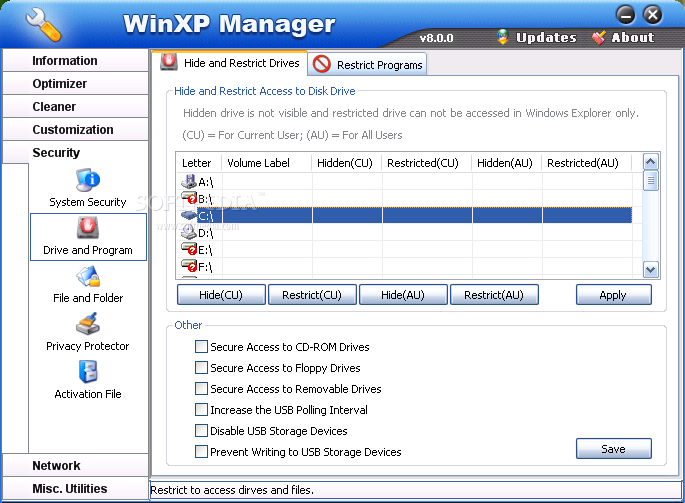The height and width of the screenshot is (503, 685).
Task: Open the About link
Action: point(633,38)
